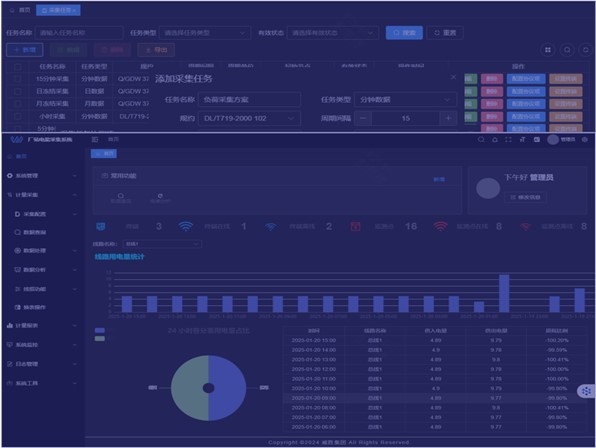Click 修改信息 button under 管理员 greeting

(x=525, y=197)
